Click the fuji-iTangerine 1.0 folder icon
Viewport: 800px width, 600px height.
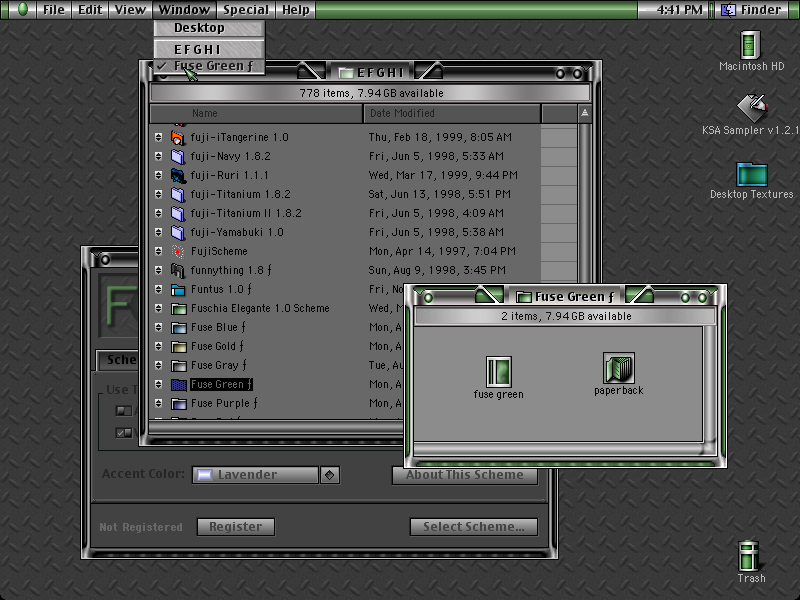[x=178, y=137]
